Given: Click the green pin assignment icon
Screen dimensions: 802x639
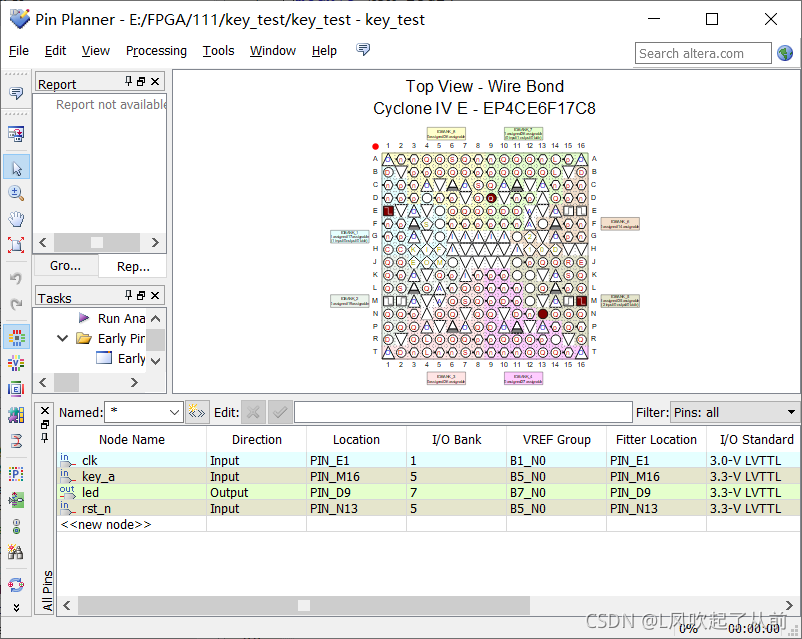Looking at the screenshot, I should tap(16, 500).
